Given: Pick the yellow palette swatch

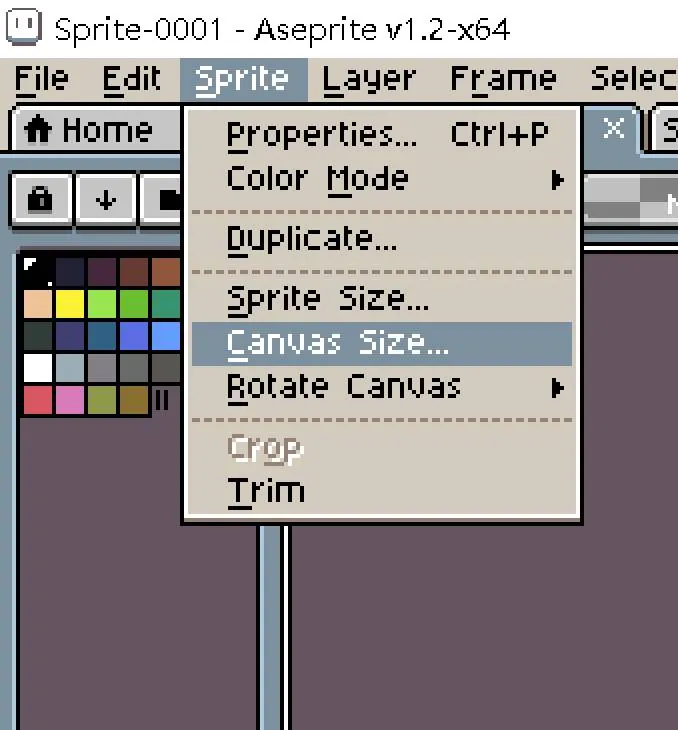Looking at the screenshot, I should (x=70, y=304).
